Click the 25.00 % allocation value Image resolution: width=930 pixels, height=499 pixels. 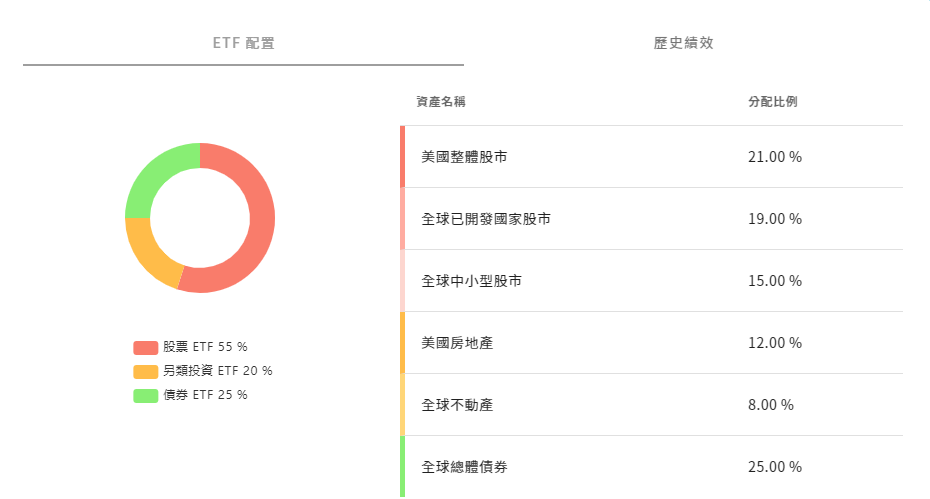775,467
